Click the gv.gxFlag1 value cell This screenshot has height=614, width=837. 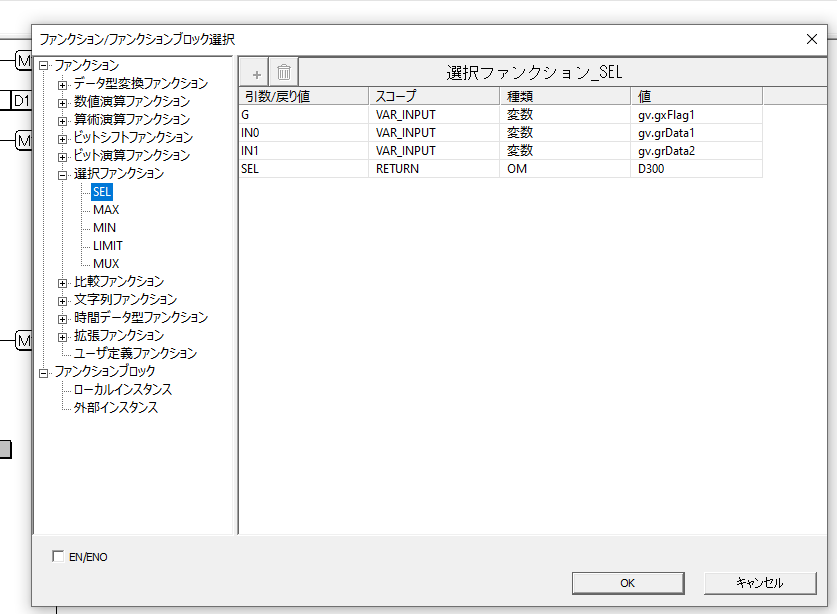click(x=697, y=115)
